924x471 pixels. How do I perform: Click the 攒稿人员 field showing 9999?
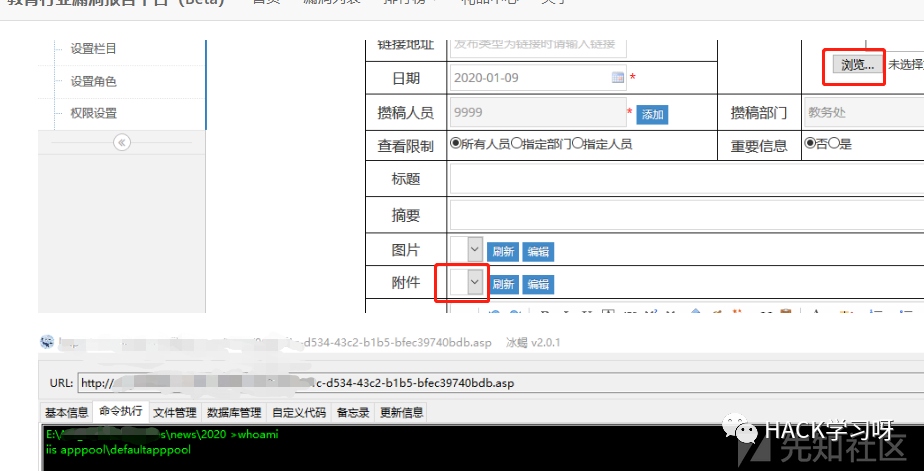(x=538, y=112)
